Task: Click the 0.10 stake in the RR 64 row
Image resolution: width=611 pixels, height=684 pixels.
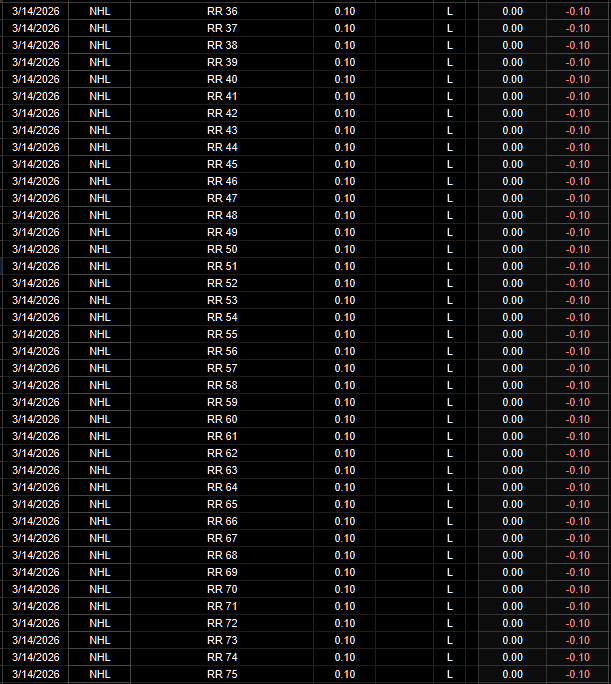Action: (x=345, y=488)
